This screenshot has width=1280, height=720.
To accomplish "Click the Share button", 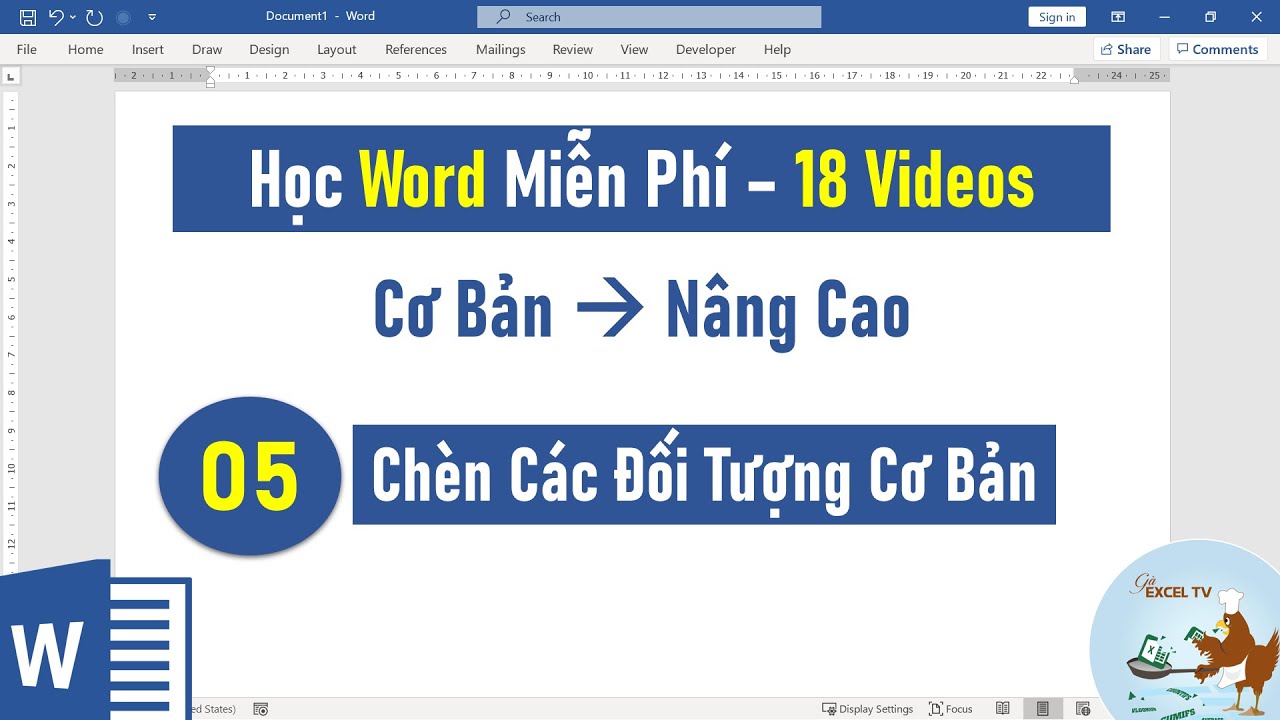I will click(1125, 49).
